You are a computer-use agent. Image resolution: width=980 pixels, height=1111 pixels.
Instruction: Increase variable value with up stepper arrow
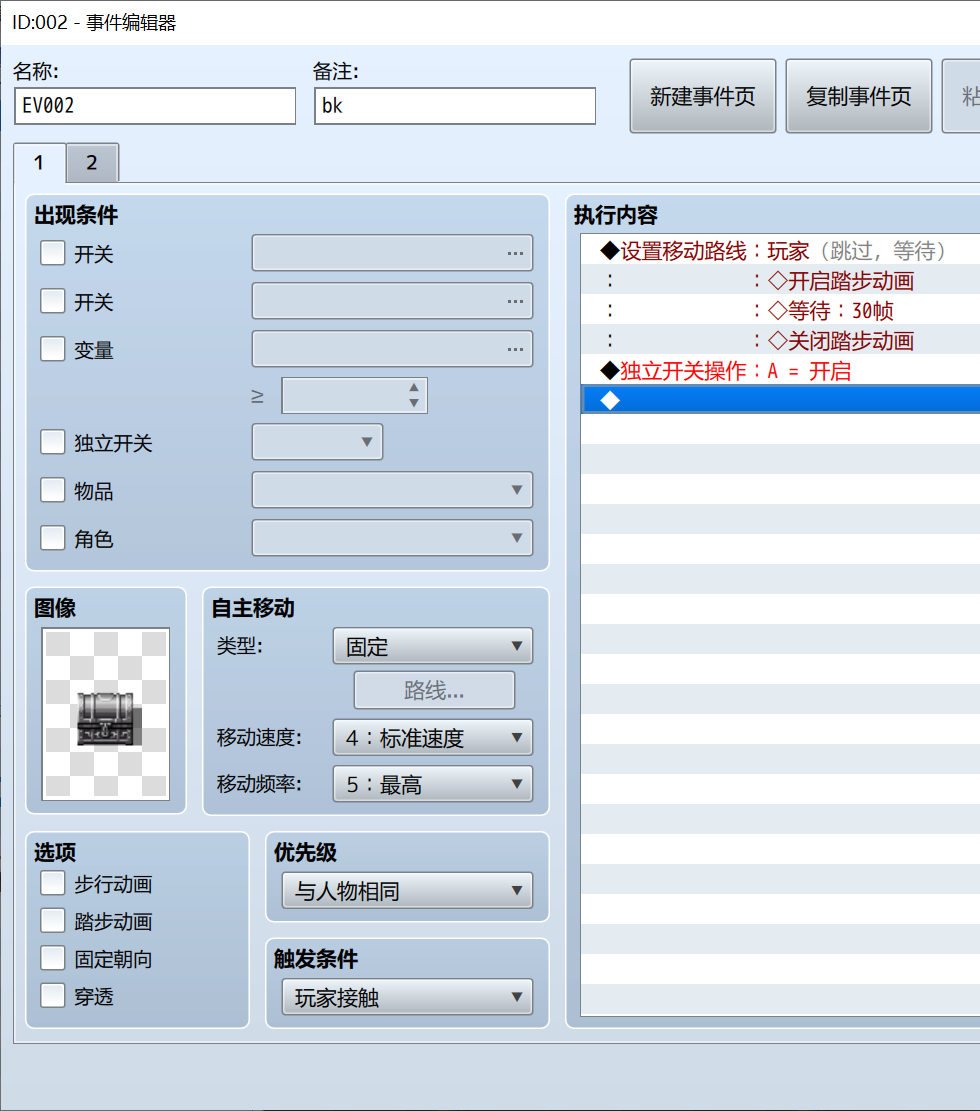click(414, 387)
